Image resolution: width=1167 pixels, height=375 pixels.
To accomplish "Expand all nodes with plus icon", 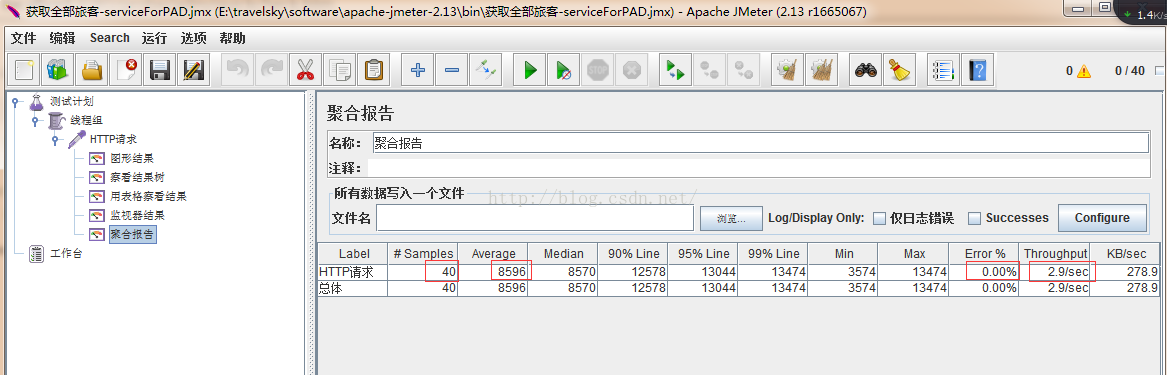I will [418, 70].
